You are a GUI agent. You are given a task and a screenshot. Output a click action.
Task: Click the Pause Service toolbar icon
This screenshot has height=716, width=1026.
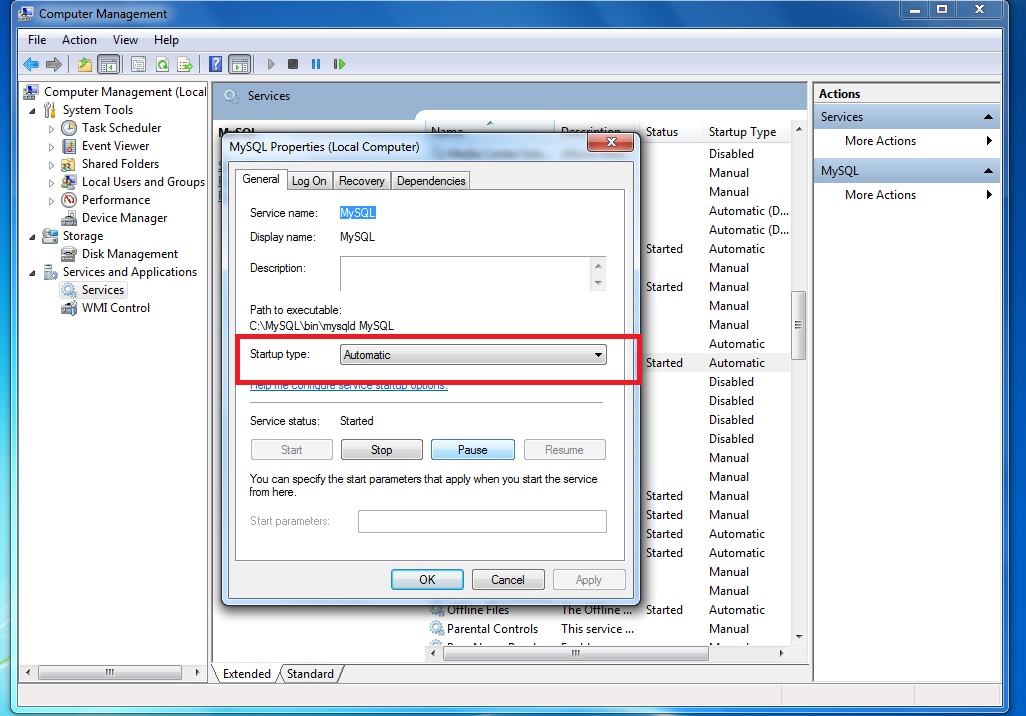316,64
